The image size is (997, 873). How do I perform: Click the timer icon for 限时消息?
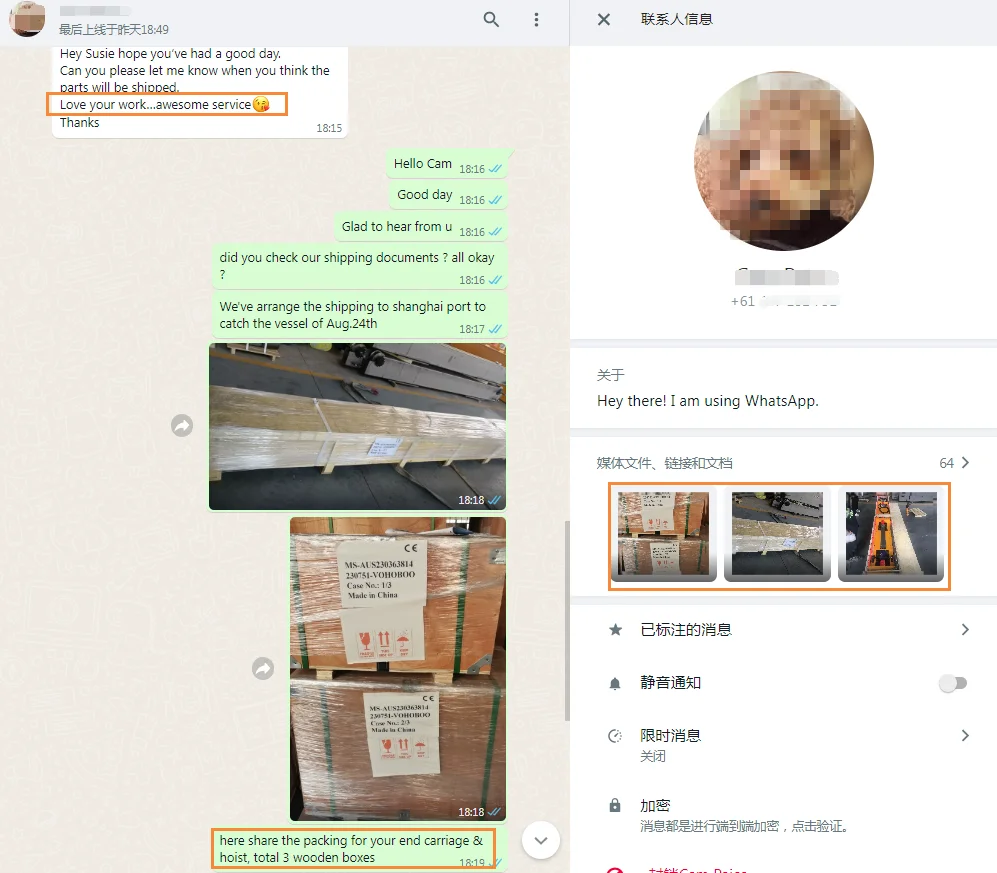615,736
